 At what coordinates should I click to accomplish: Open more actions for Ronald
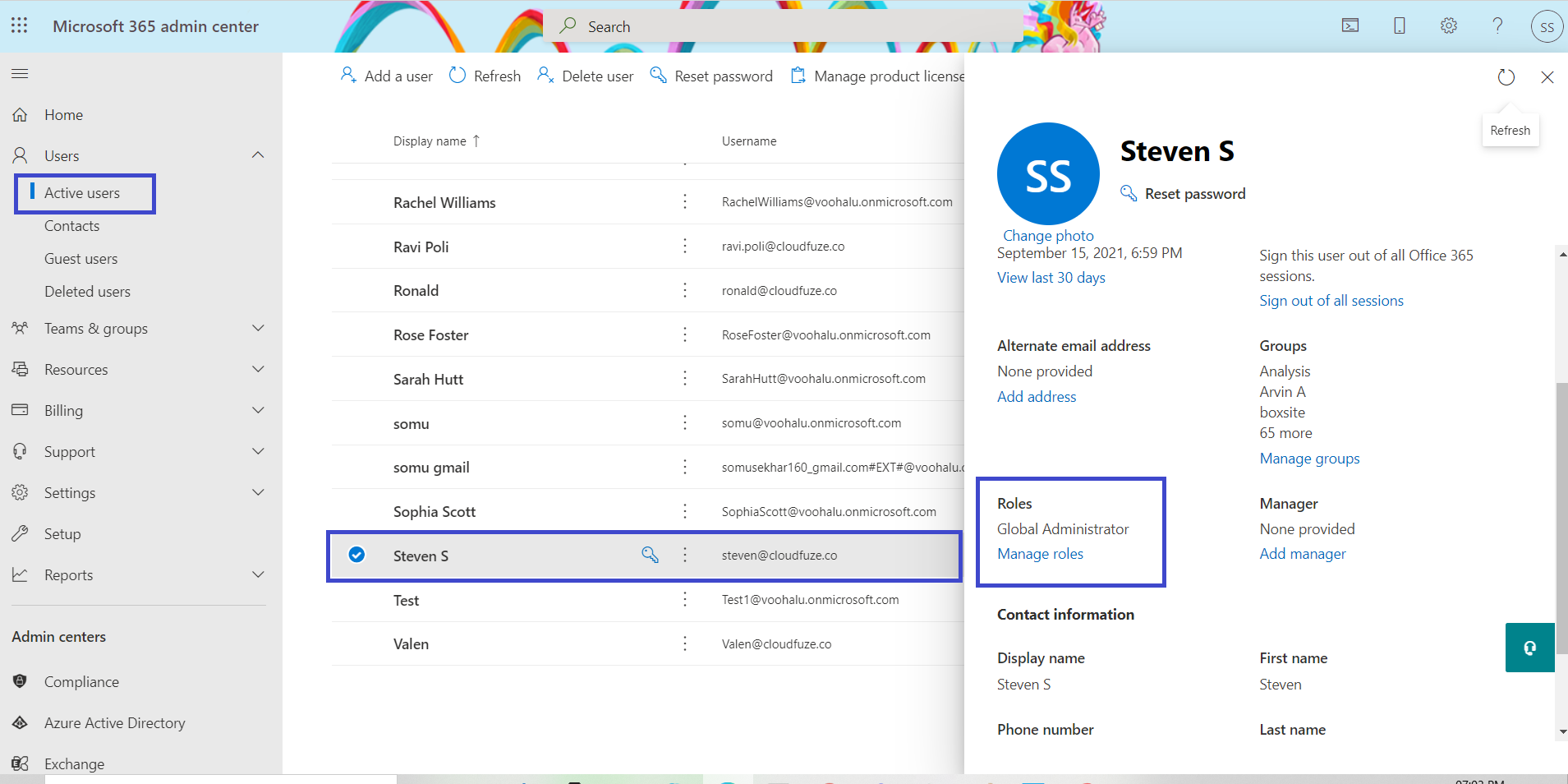point(685,290)
